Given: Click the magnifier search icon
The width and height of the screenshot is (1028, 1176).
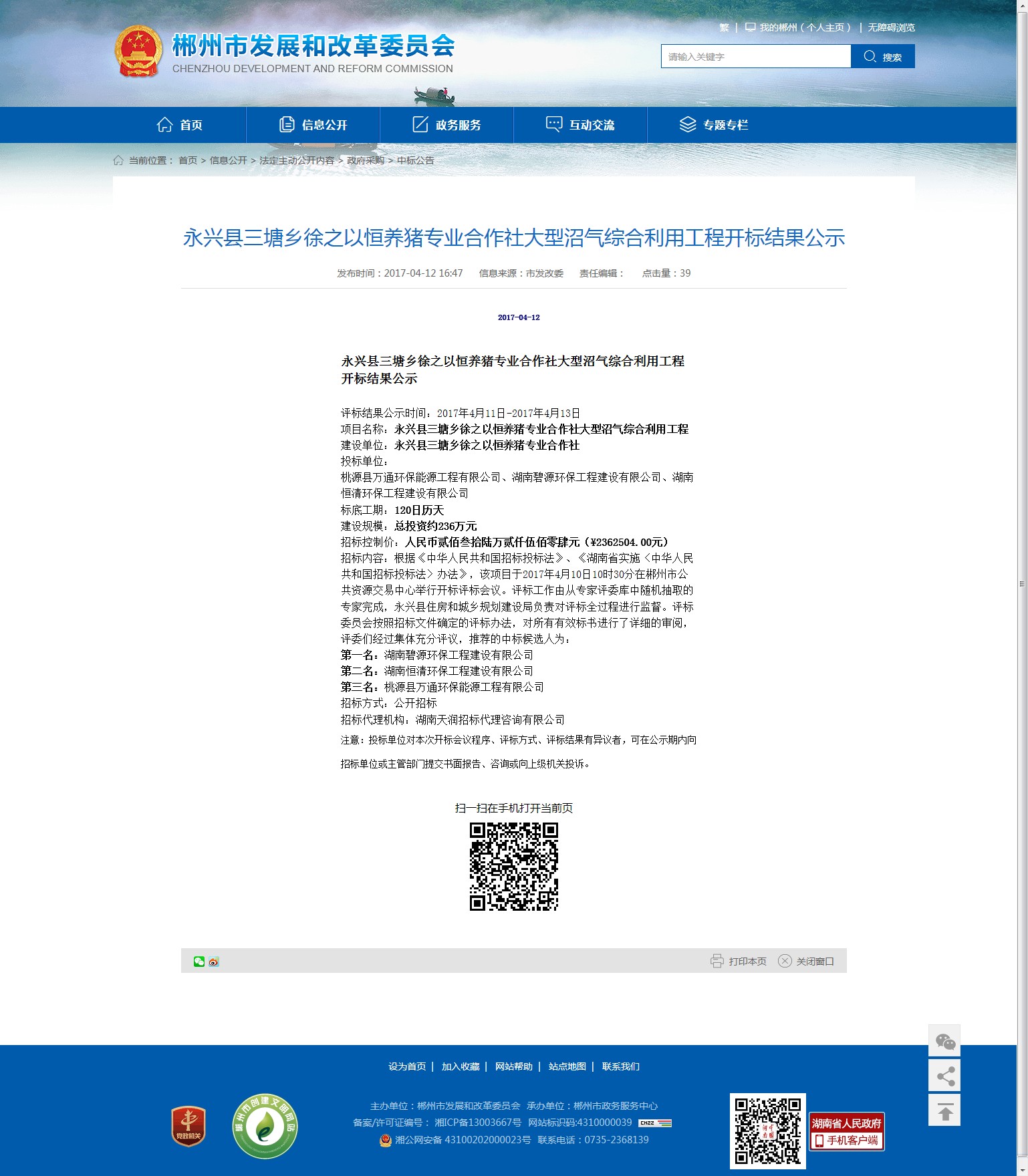Looking at the screenshot, I should pyautogui.click(x=870, y=57).
